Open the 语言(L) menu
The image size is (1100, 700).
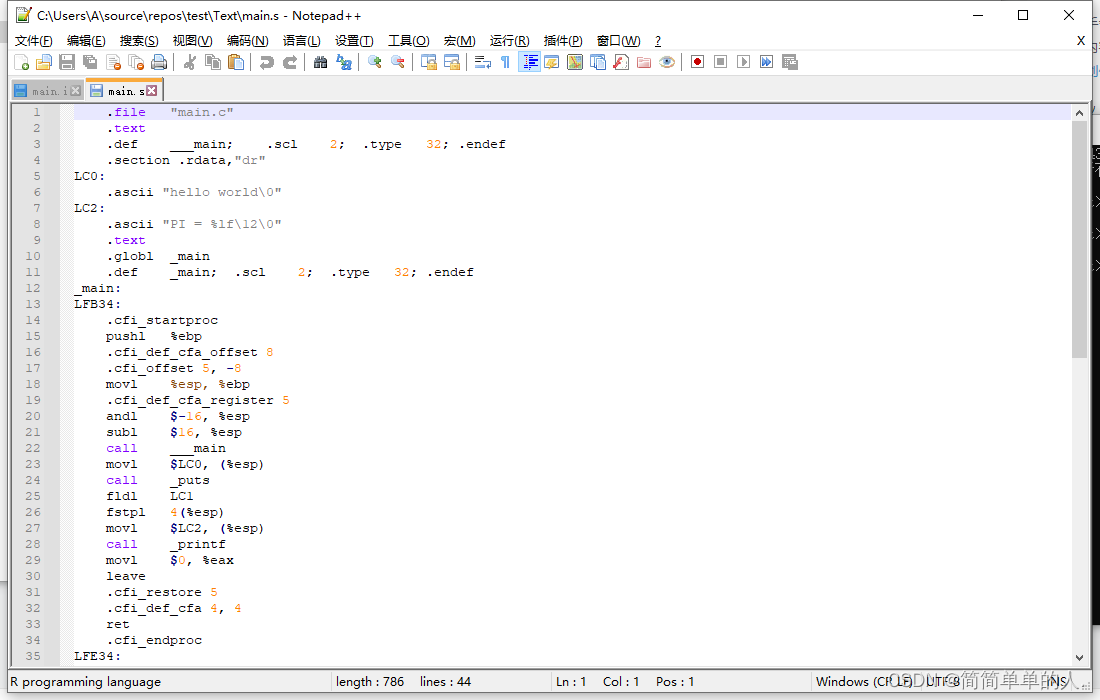pos(302,41)
